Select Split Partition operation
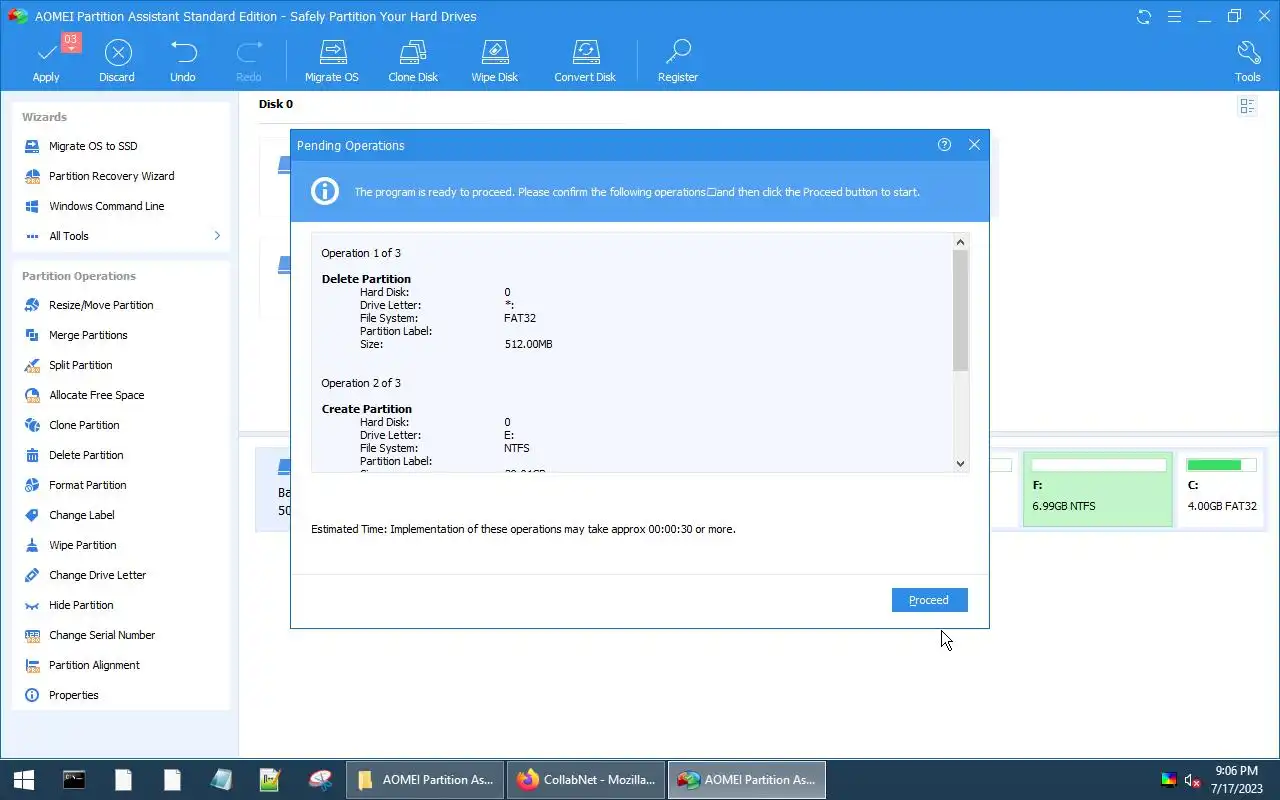Image resolution: width=1280 pixels, height=800 pixels. coord(80,365)
